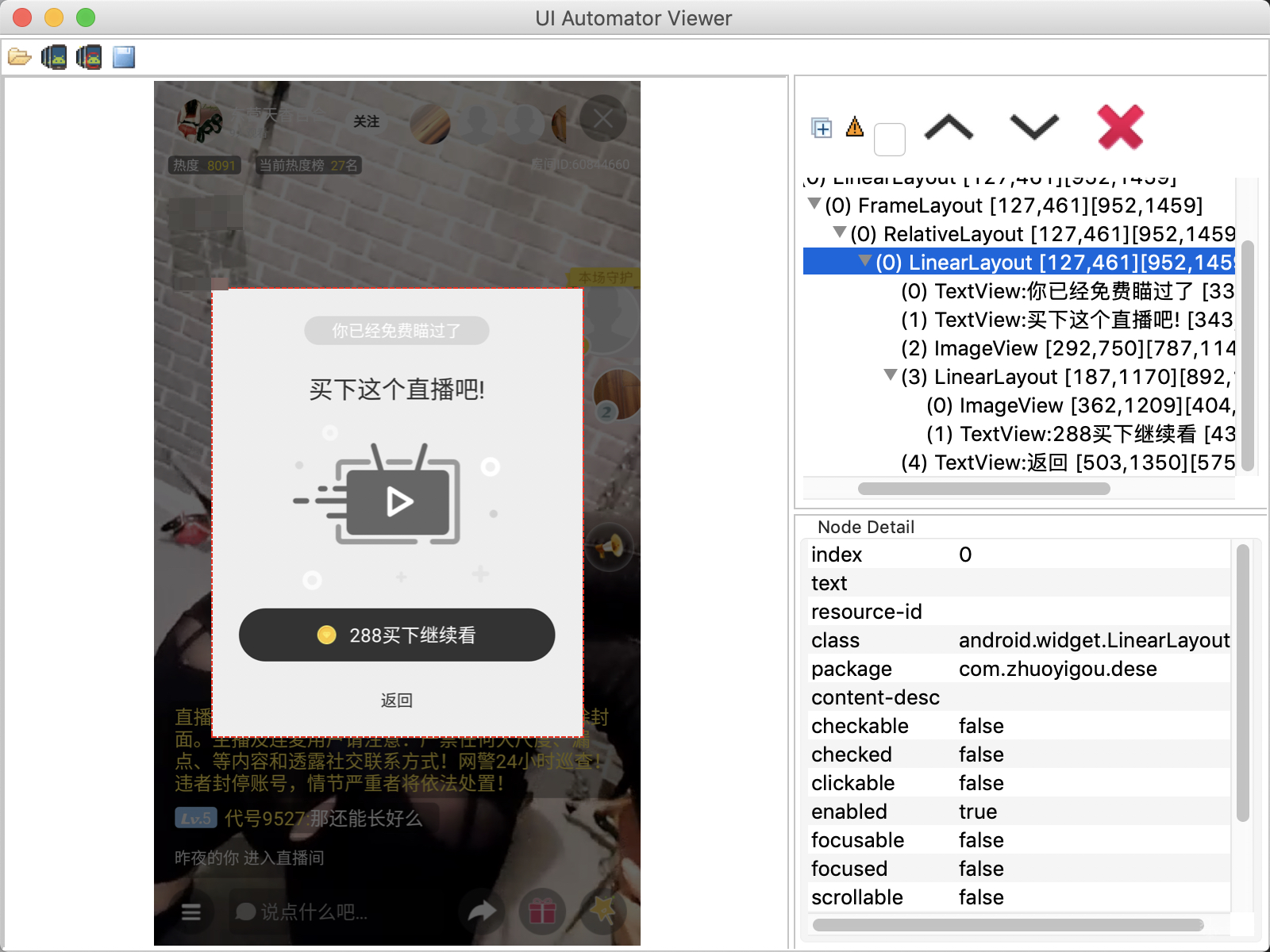Save the snapshot with the floppy disk icon

124,57
